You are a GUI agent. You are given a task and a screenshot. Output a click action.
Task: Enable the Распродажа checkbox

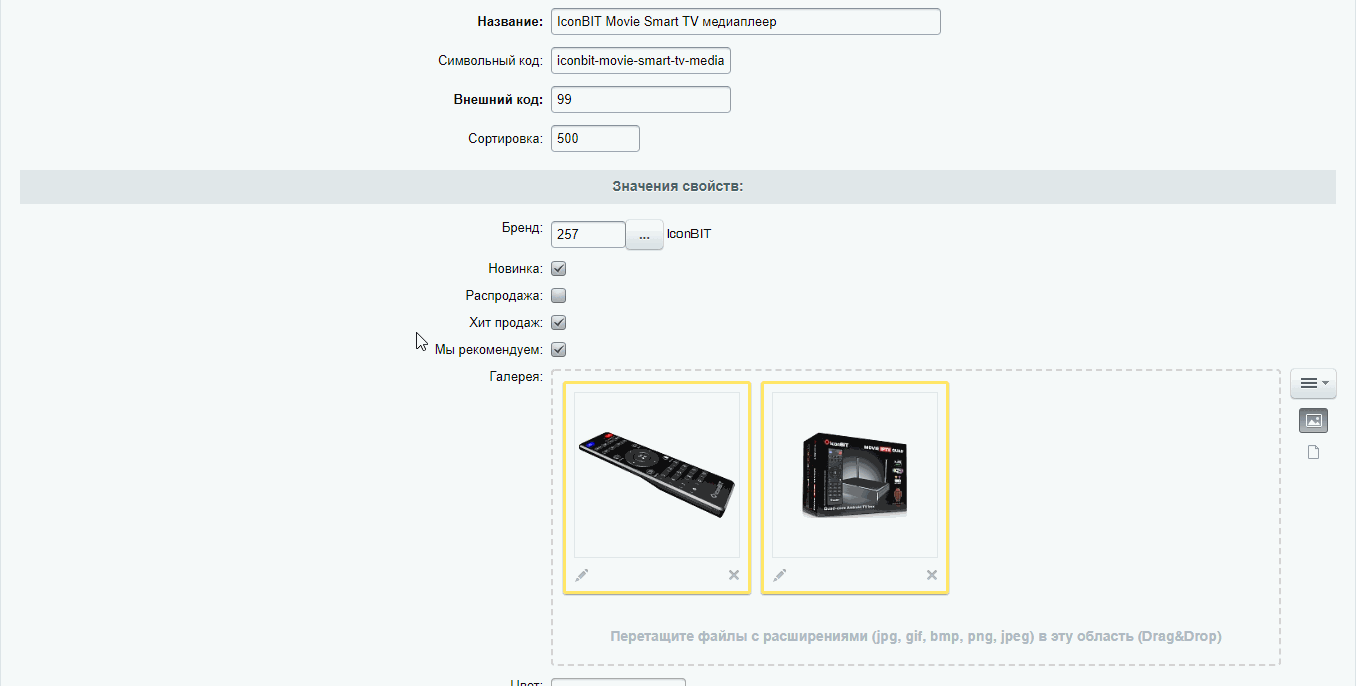pyautogui.click(x=559, y=296)
